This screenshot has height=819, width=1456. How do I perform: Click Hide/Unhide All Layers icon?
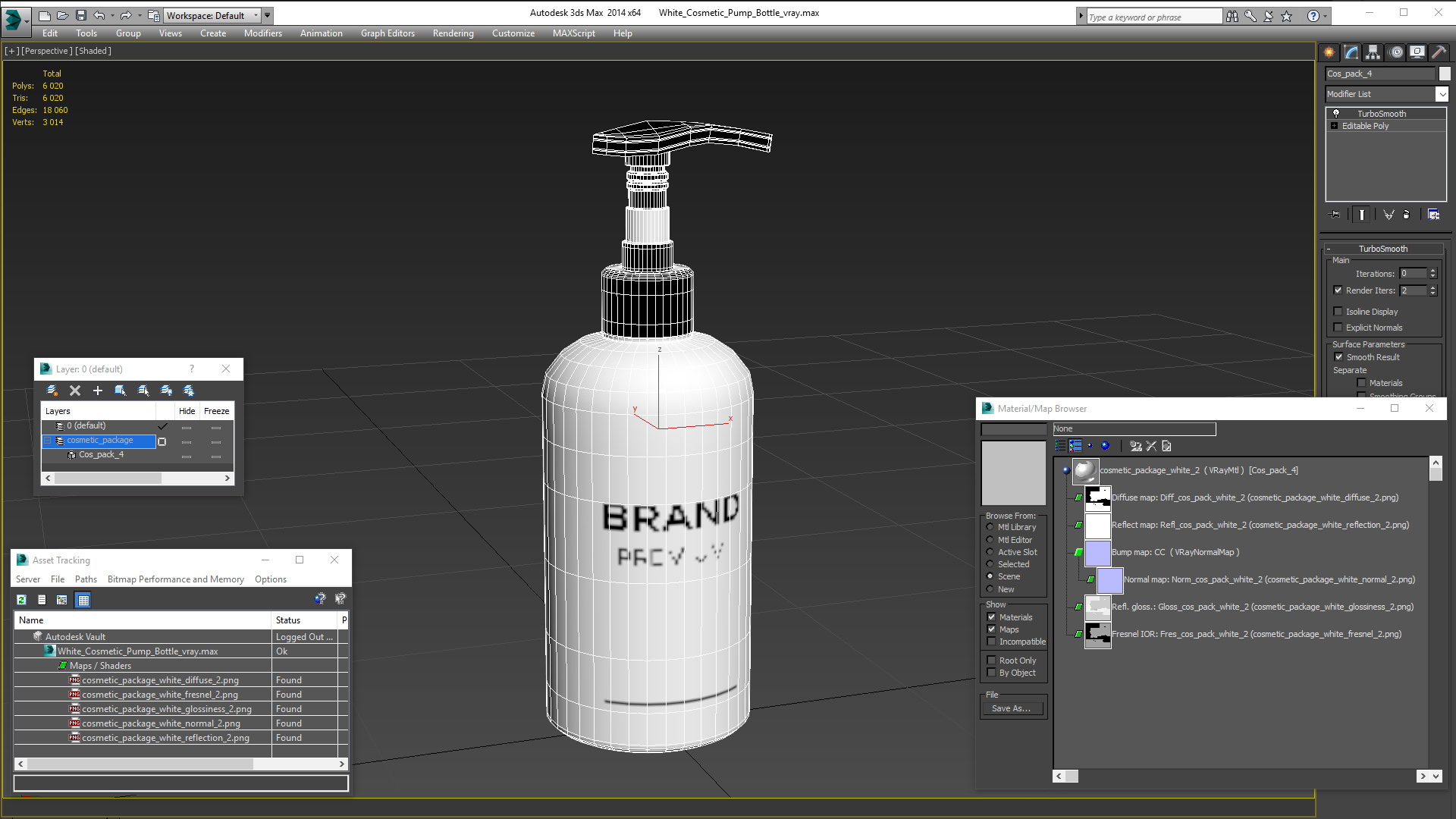pos(166,391)
